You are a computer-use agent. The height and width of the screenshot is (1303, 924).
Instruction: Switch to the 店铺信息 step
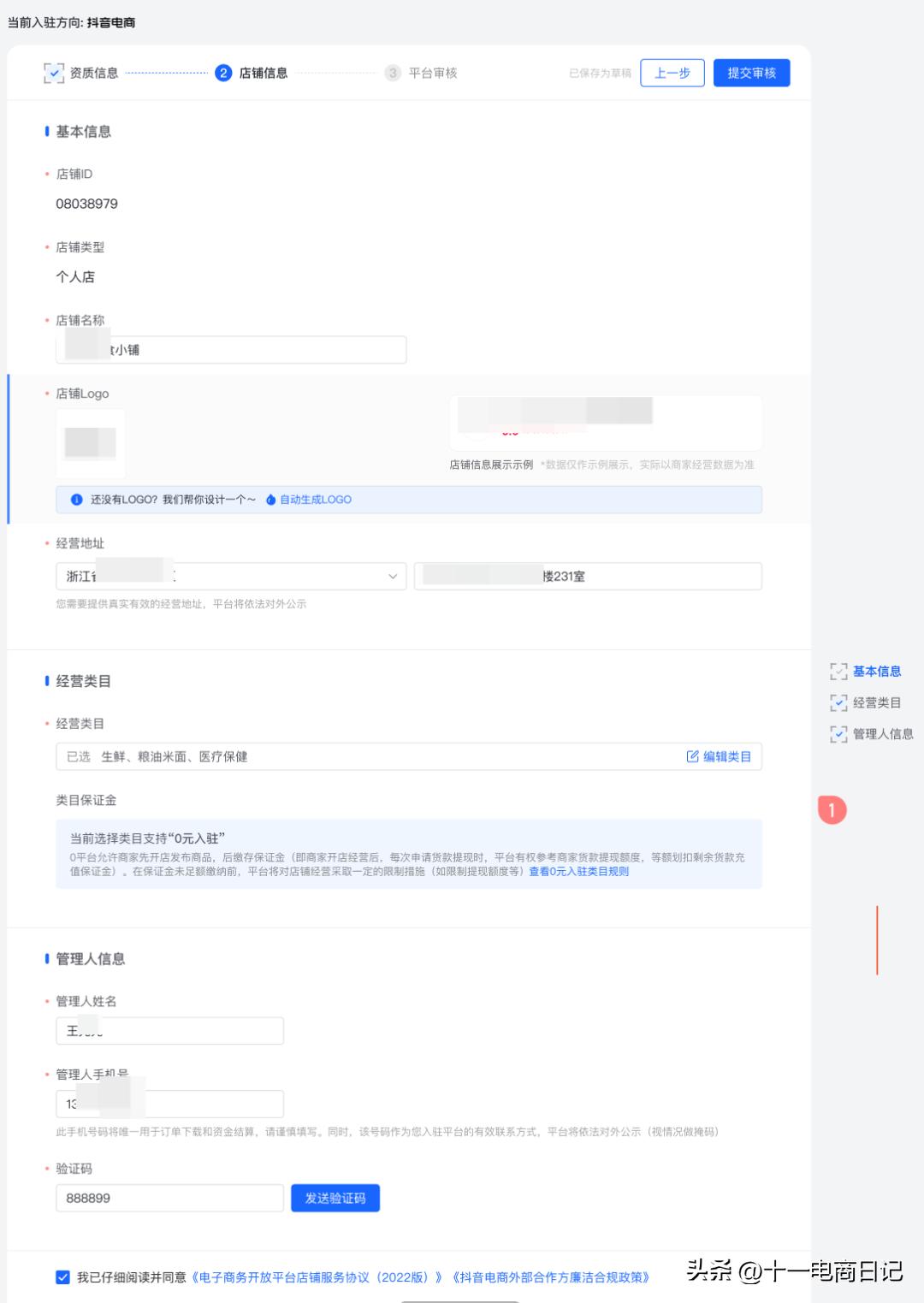(x=265, y=73)
